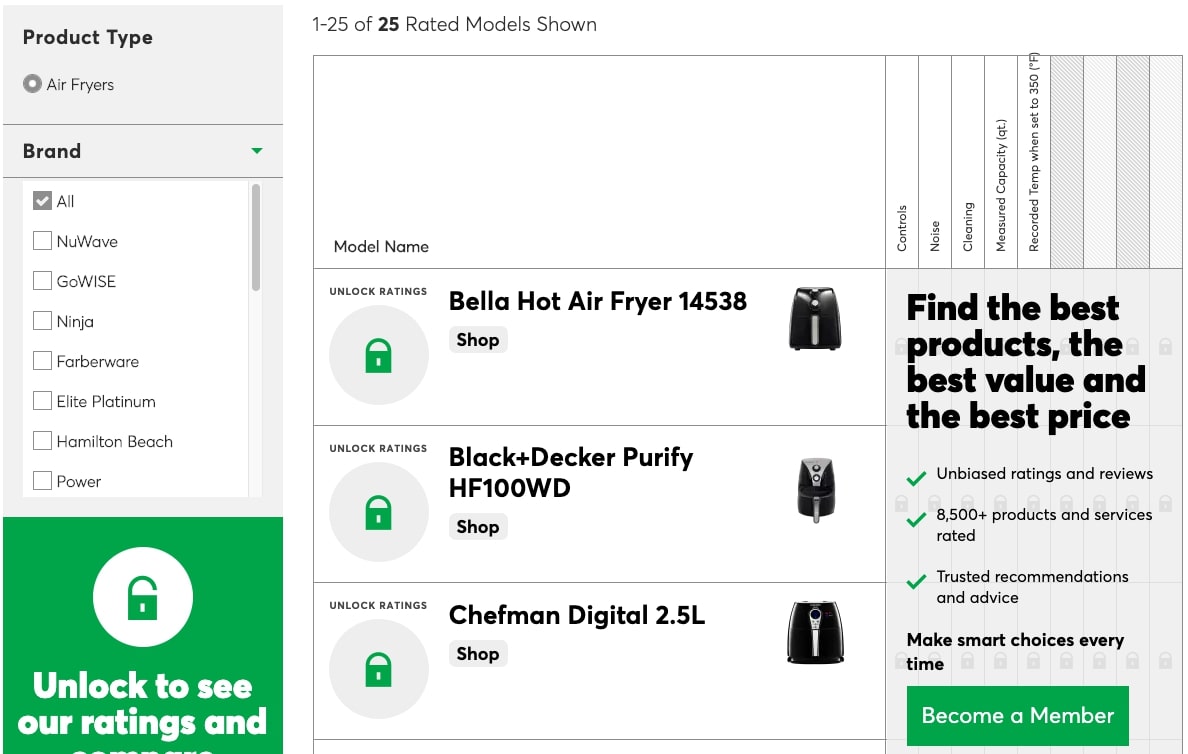Image resolution: width=1188 pixels, height=754 pixels.
Task: Click the unlock icon in the green sidebar banner
Action: pos(142,597)
